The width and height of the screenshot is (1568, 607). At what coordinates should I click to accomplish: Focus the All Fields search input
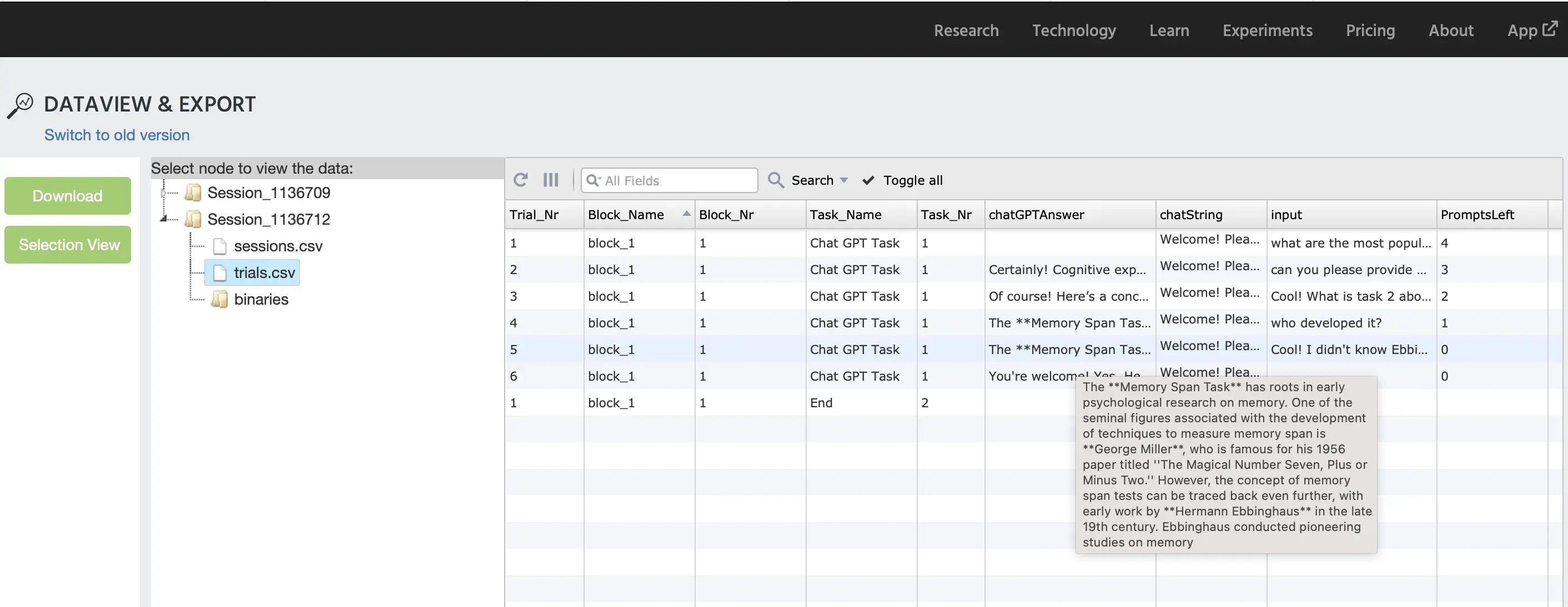click(x=670, y=181)
